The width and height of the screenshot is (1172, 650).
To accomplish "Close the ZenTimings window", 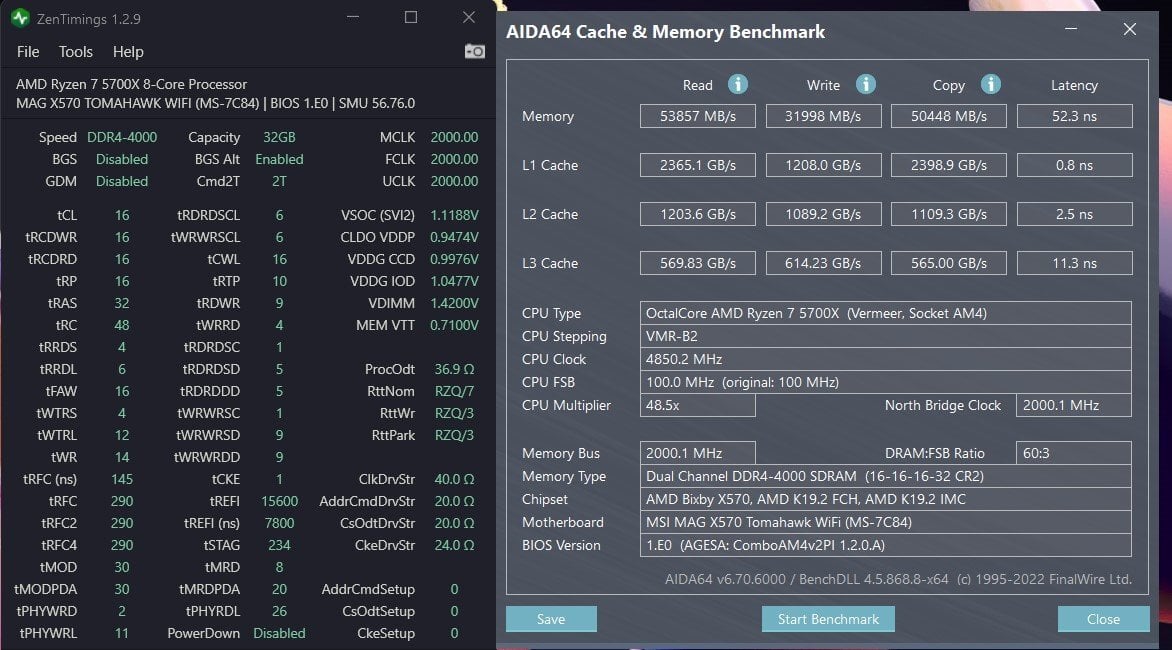I will coord(469,17).
